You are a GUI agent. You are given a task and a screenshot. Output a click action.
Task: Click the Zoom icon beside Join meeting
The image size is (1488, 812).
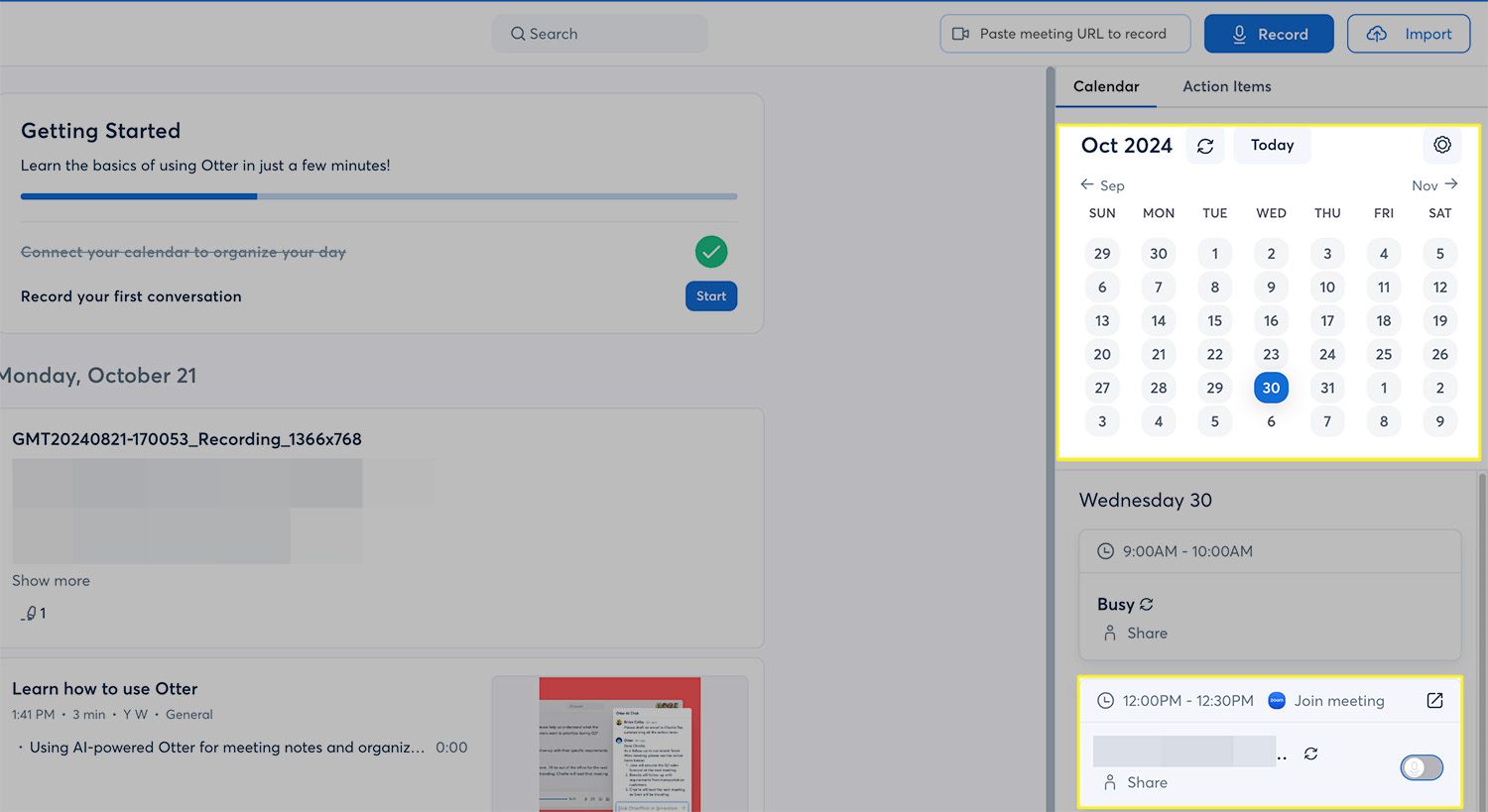pyautogui.click(x=1277, y=701)
